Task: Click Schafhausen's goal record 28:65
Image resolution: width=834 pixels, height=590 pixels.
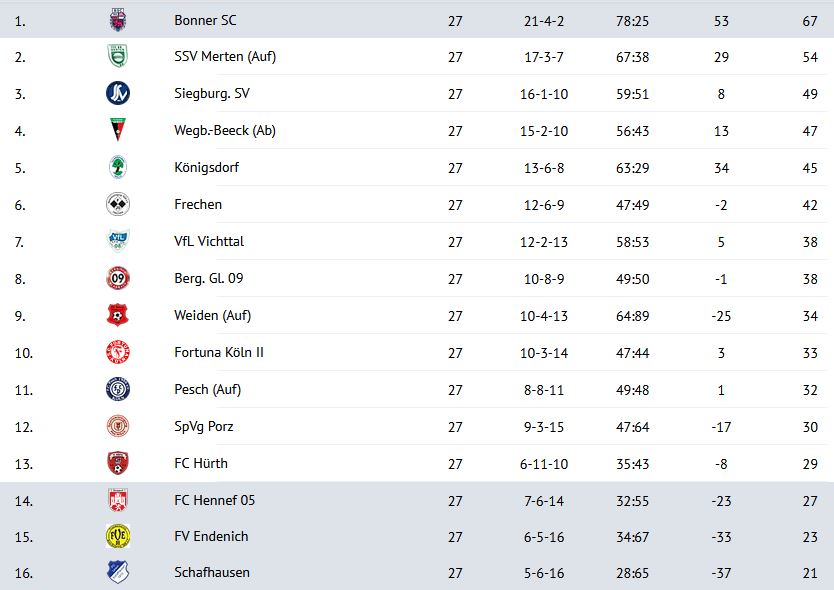Action: [x=634, y=573]
